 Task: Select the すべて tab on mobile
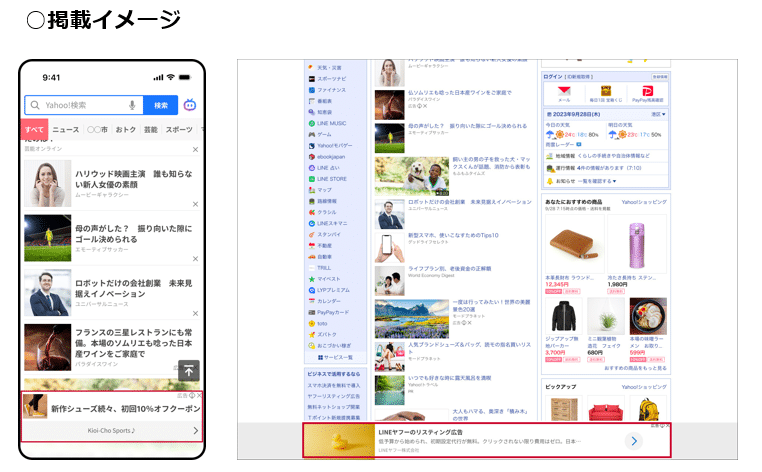pos(35,130)
